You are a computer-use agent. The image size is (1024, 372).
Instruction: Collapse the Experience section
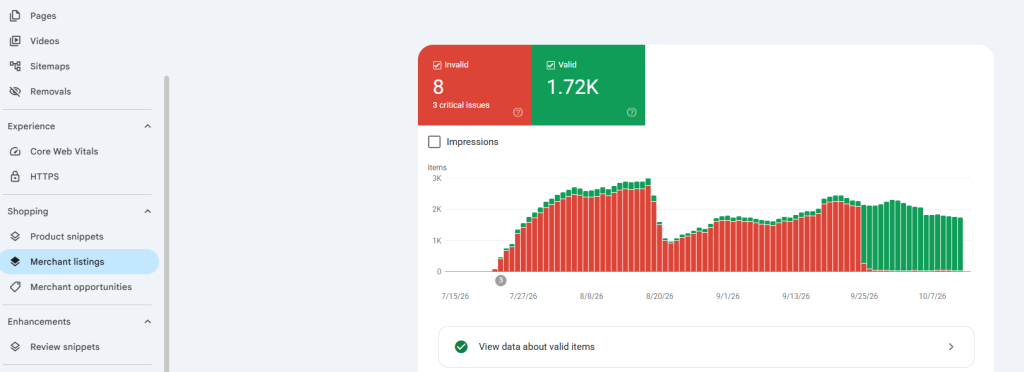pyautogui.click(x=148, y=126)
